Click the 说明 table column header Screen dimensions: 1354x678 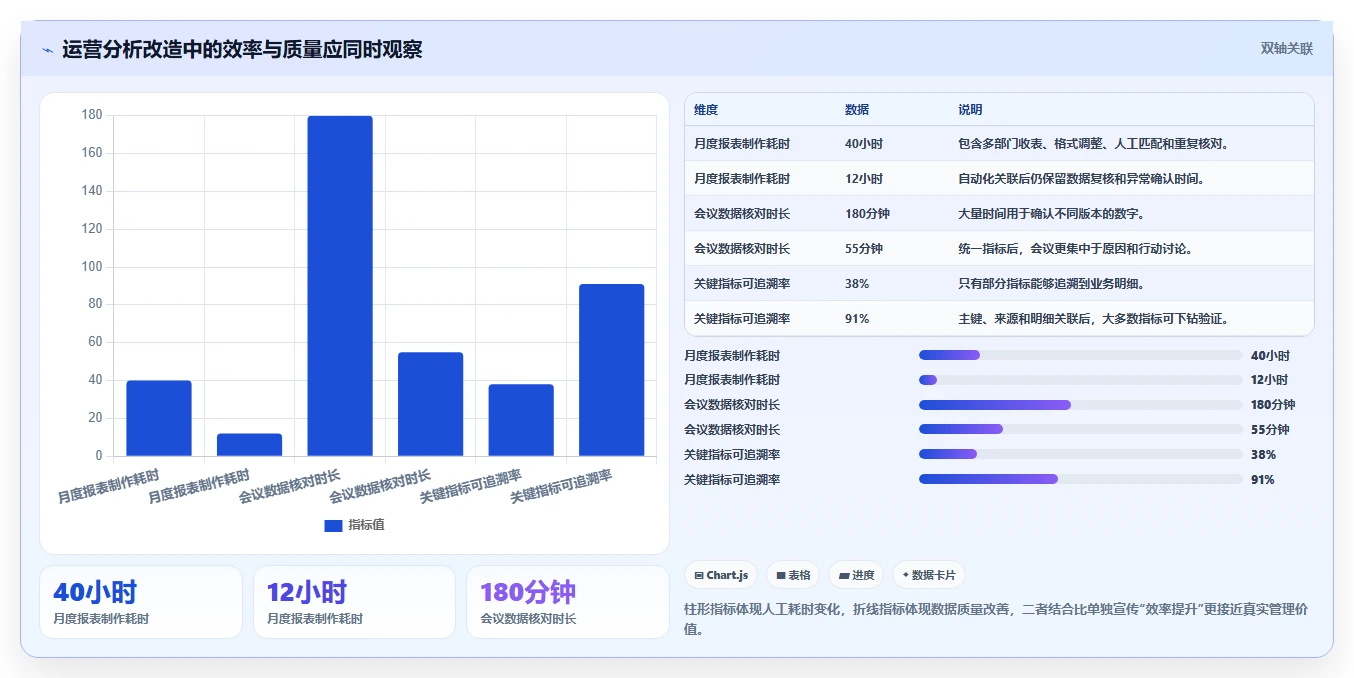click(970, 110)
